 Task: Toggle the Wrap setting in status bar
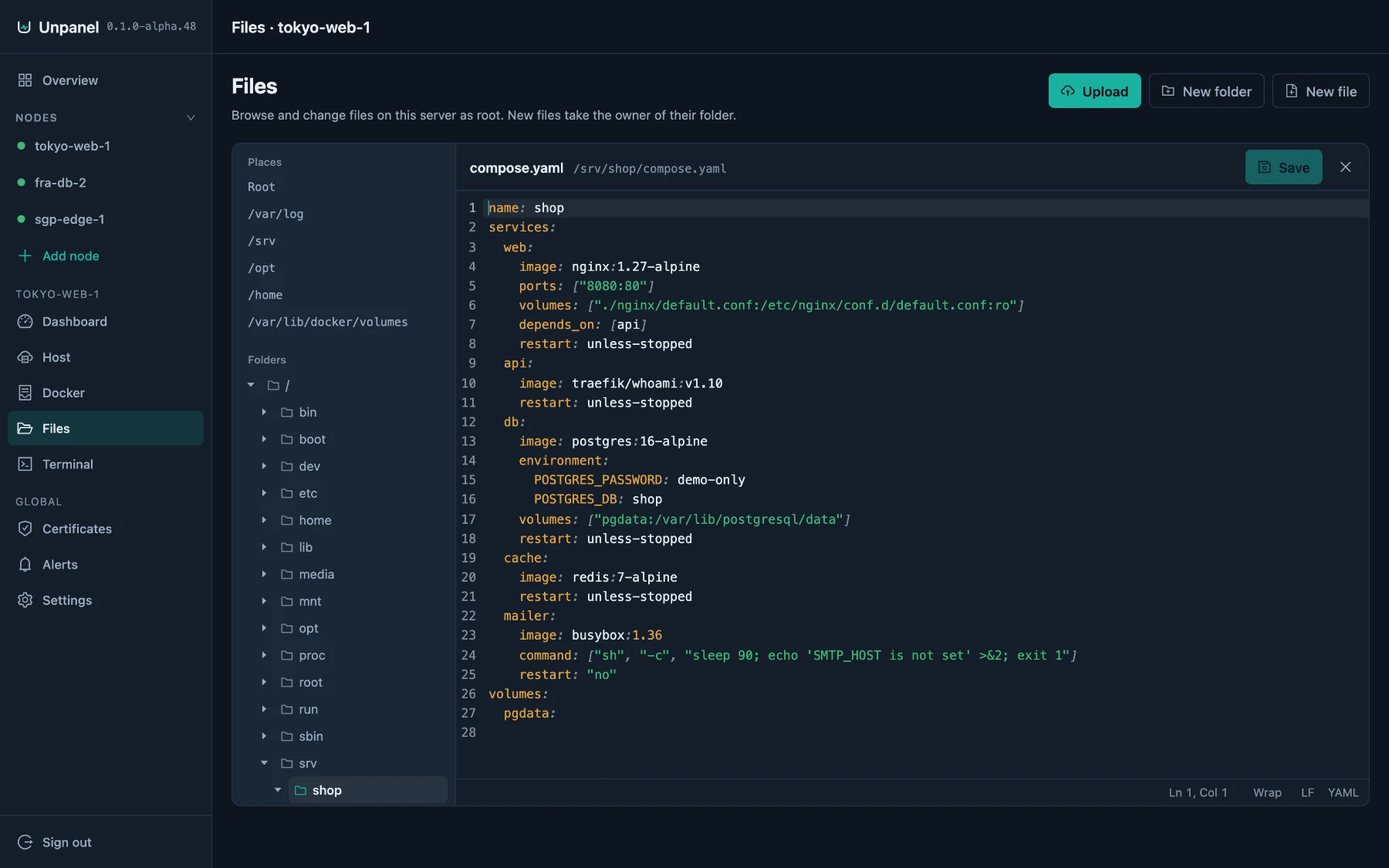[1267, 792]
